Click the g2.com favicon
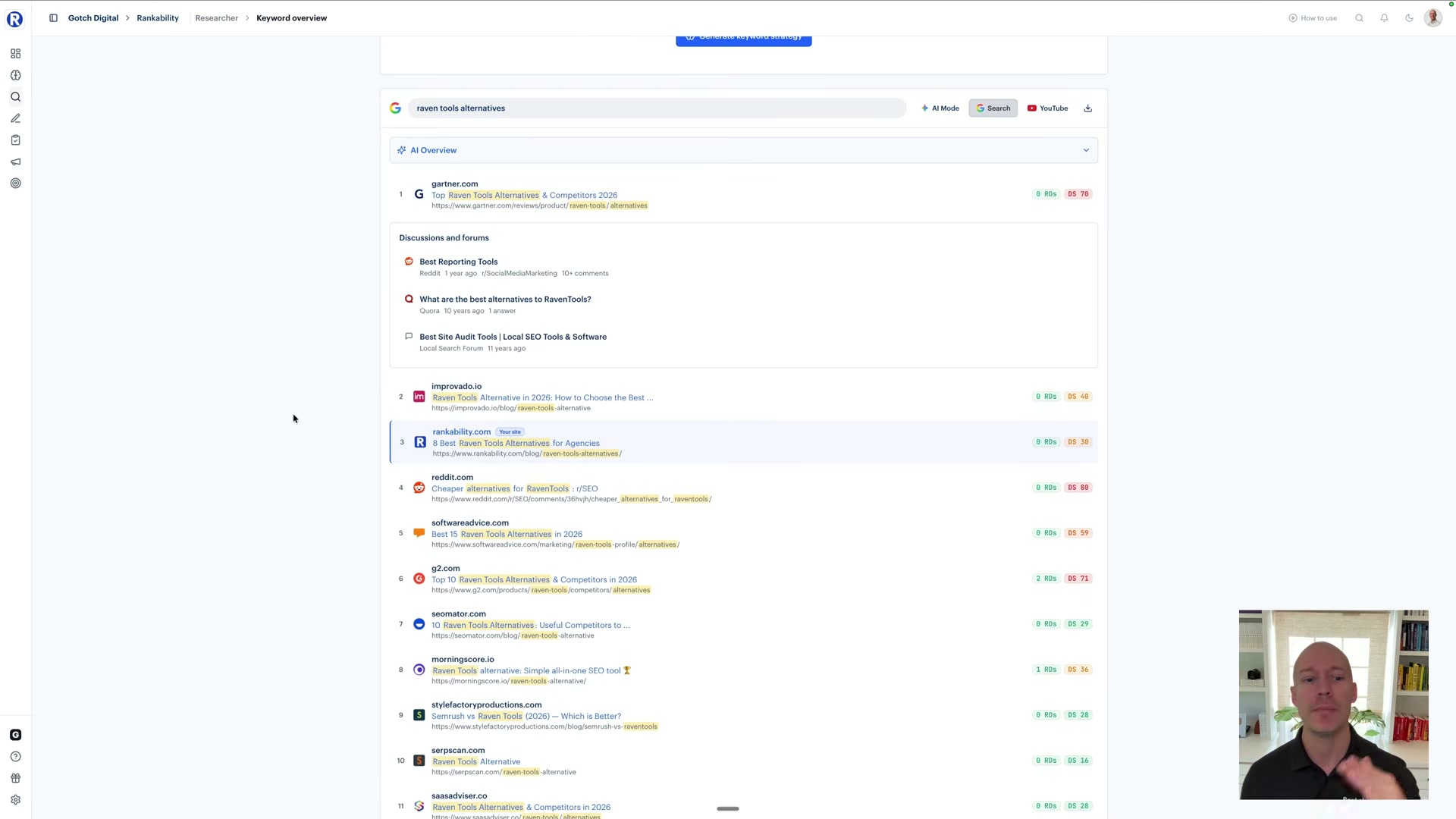 pos(419,579)
